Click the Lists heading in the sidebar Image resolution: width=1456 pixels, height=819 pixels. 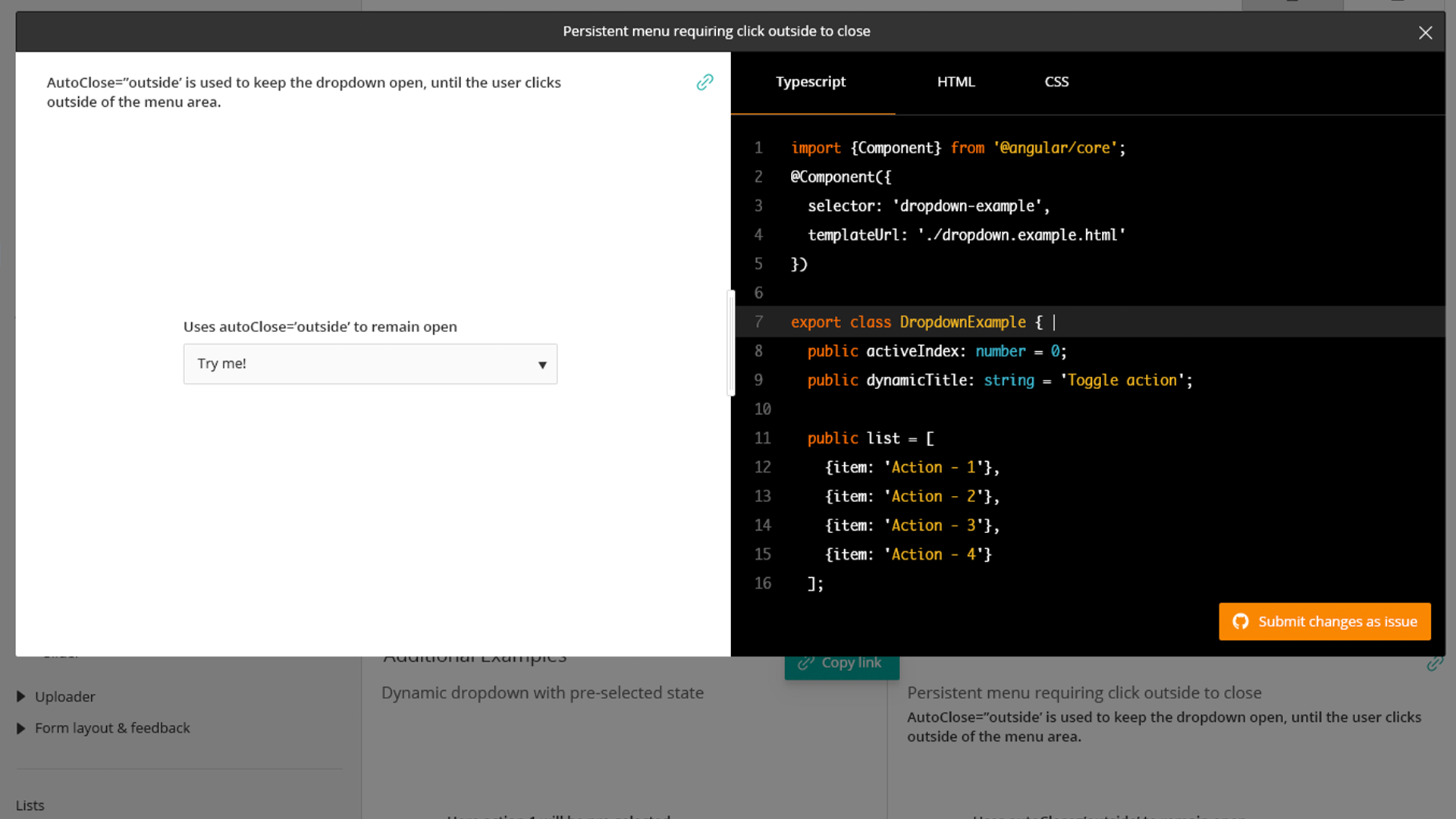(x=30, y=805)
